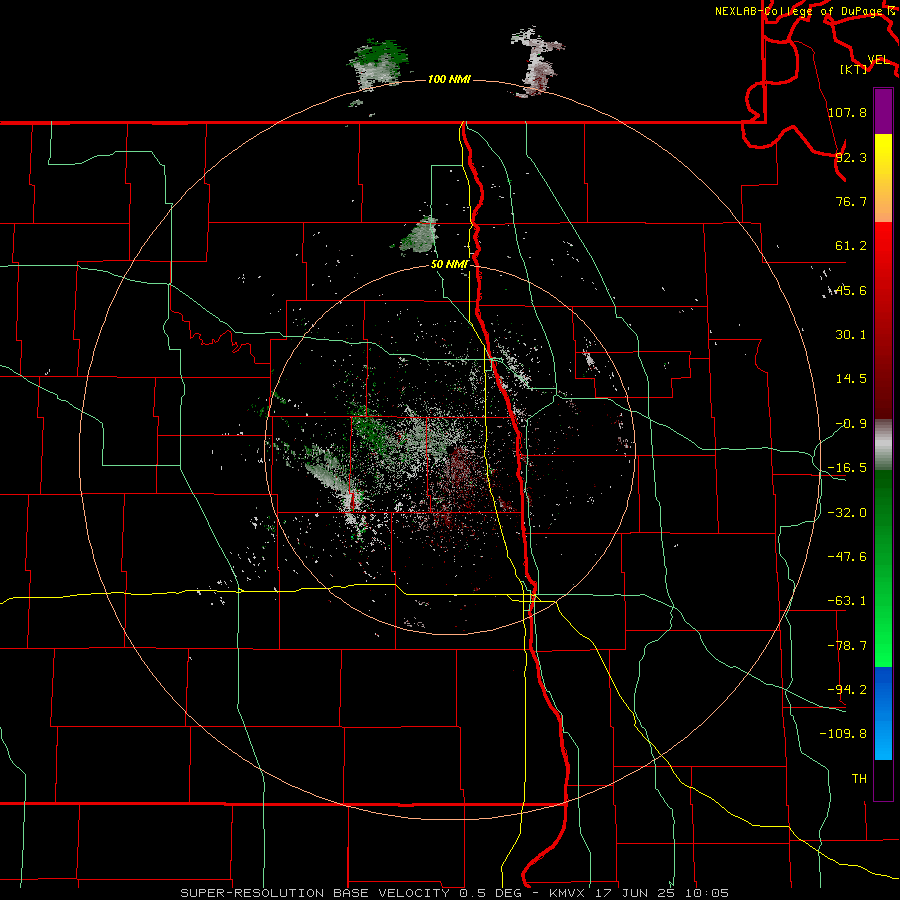Click the KMVX station identifier in footer
Screen dimensions: 900x900
(568, 893)
